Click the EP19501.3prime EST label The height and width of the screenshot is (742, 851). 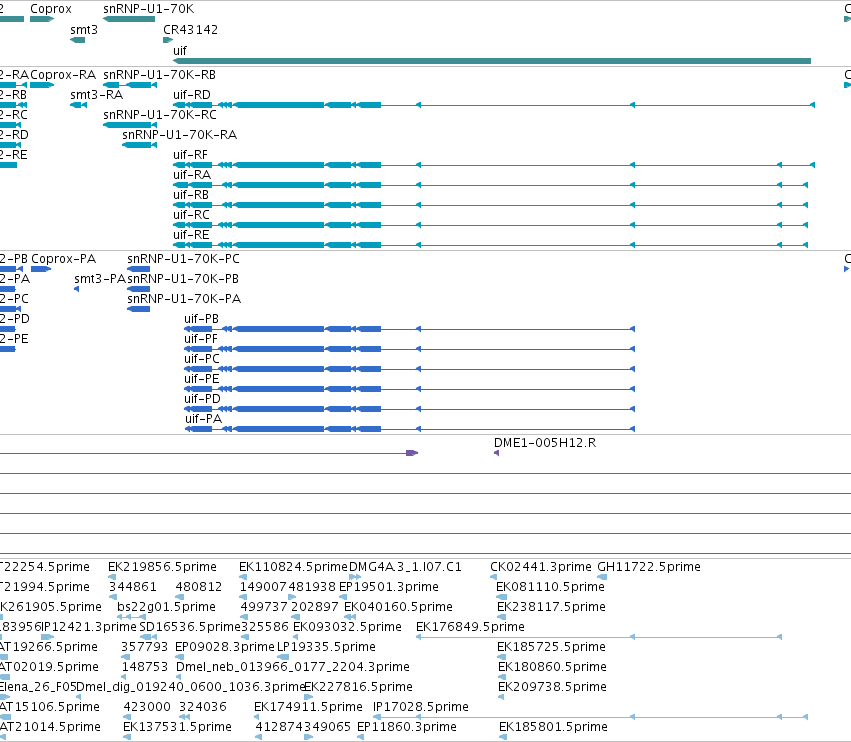389,587
